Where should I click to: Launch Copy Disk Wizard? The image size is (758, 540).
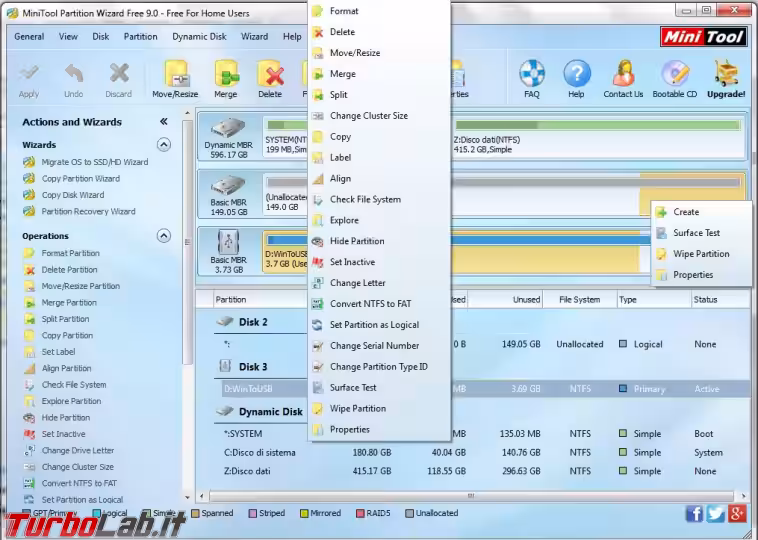pyautogui.click(x=64, y=195)
